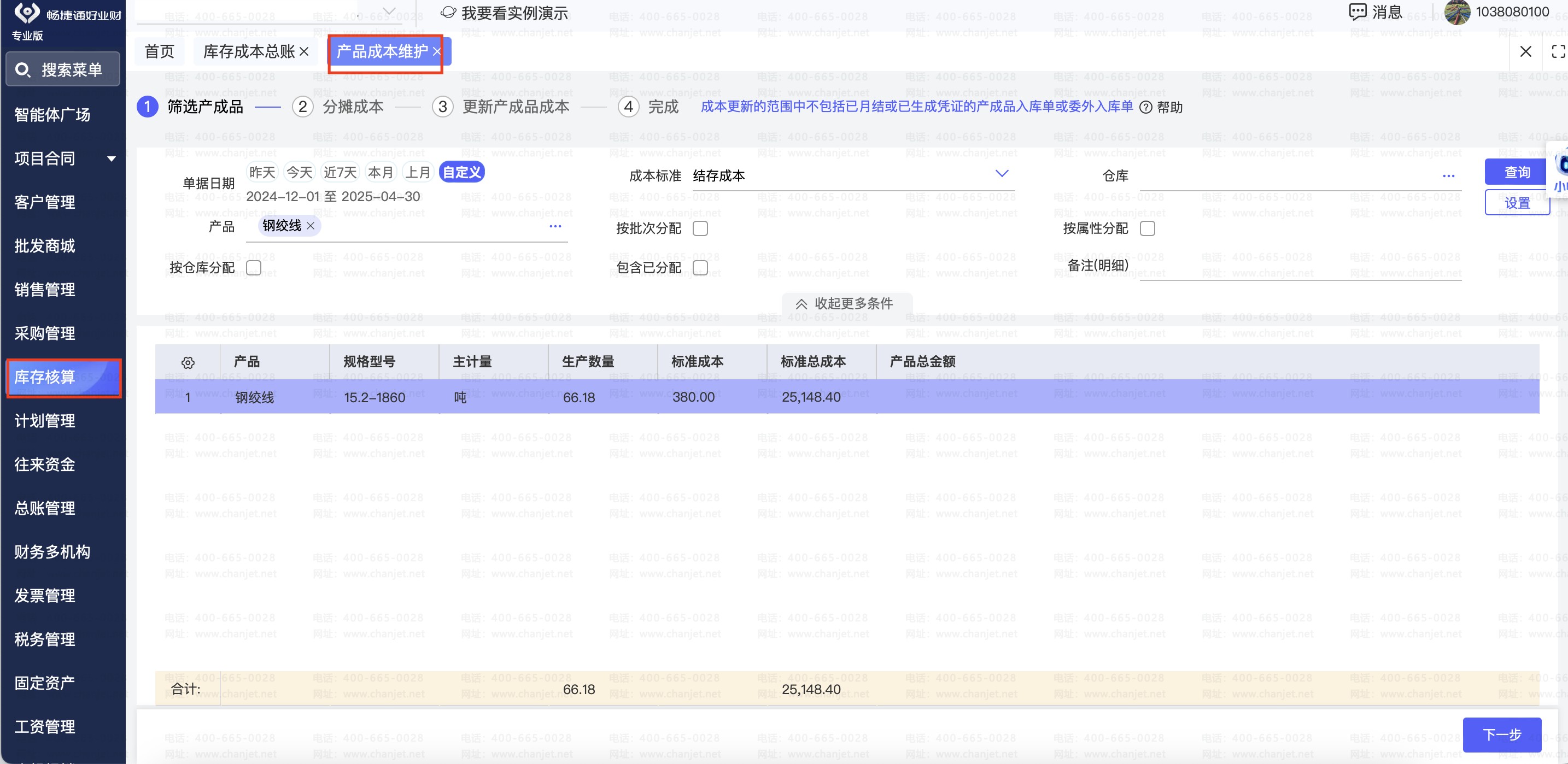This screenshot has height=764, width=1568.
Task: Open warehouse picker ellipsis icon
Action: (x=1448, y=176)
